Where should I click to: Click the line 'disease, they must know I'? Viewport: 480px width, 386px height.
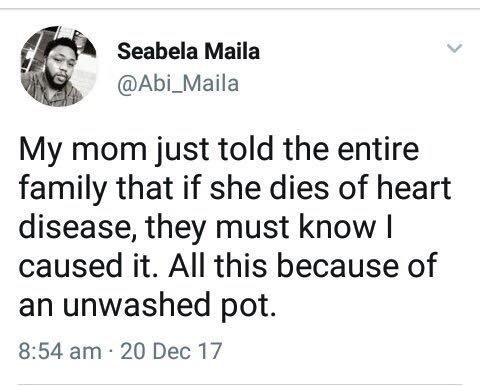coord(206,227)
